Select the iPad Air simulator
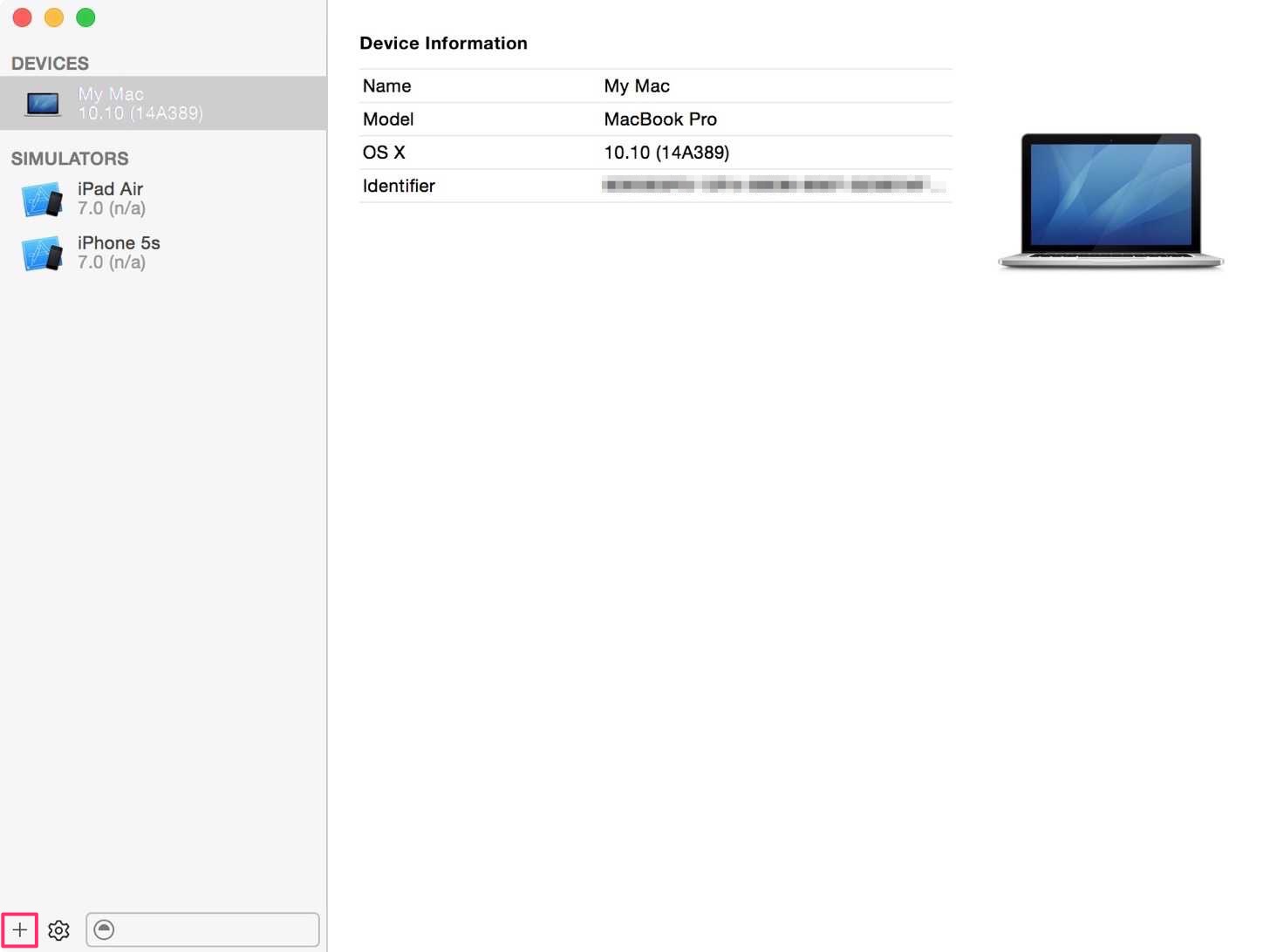Image resolution: width=1270 pixels, height=952 pixels. [163, 199]
